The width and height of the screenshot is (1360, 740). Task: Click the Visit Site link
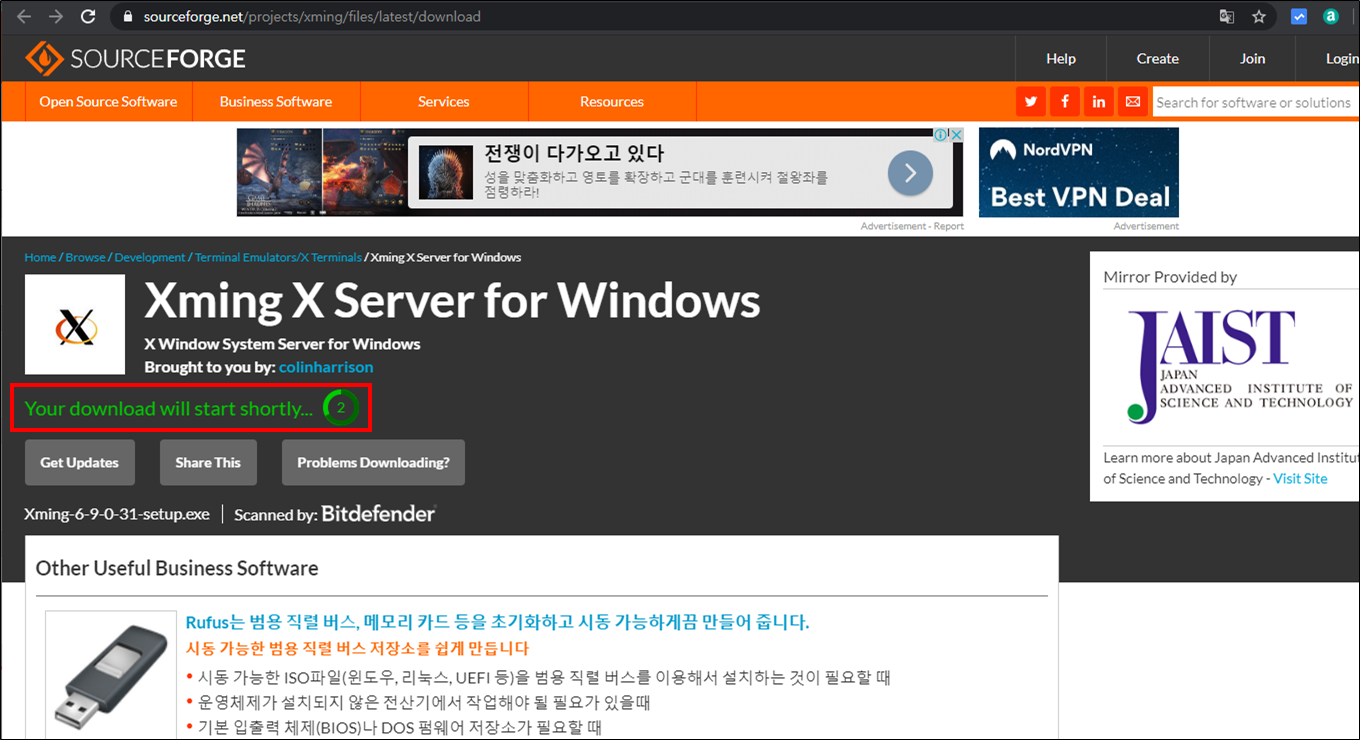tap(1300, 479)
